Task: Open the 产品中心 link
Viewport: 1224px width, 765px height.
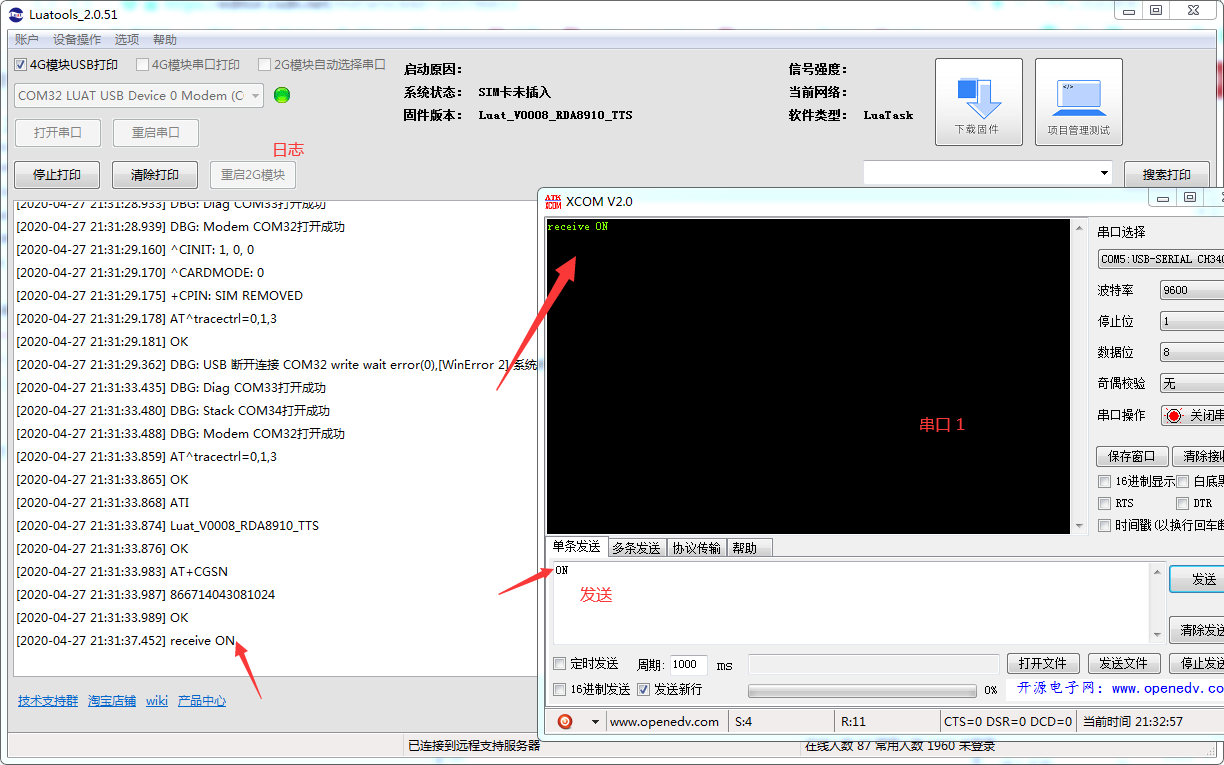Action: click(x=202, y=701)
